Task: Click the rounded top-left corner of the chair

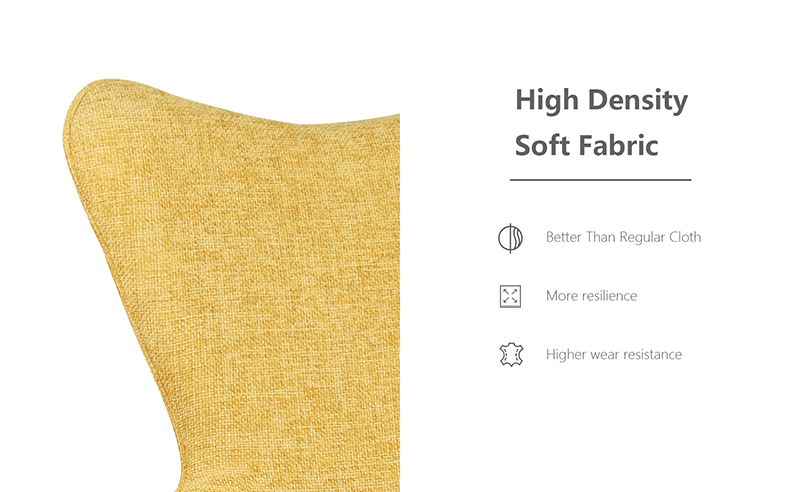Action: click(89, 97)
